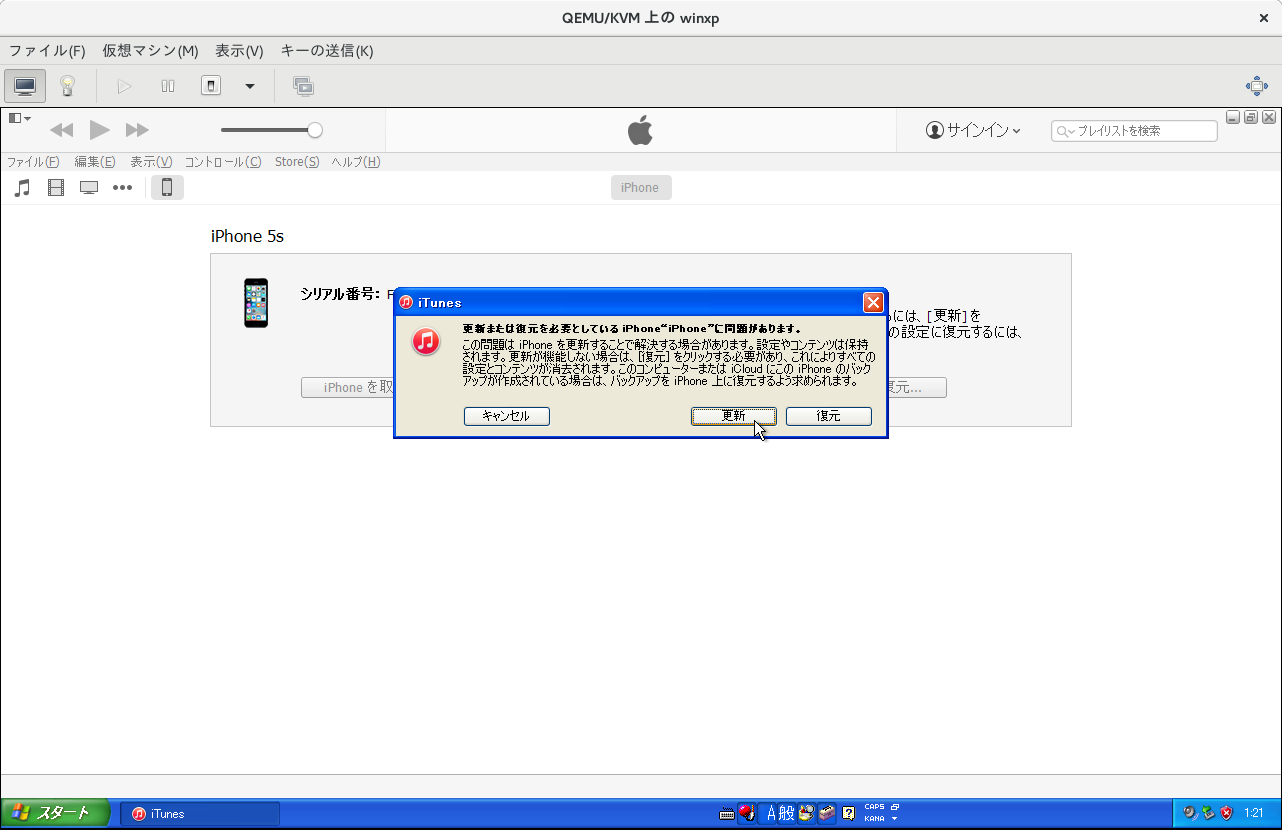Click the VM shutdown power icon

tap(211, 86)
